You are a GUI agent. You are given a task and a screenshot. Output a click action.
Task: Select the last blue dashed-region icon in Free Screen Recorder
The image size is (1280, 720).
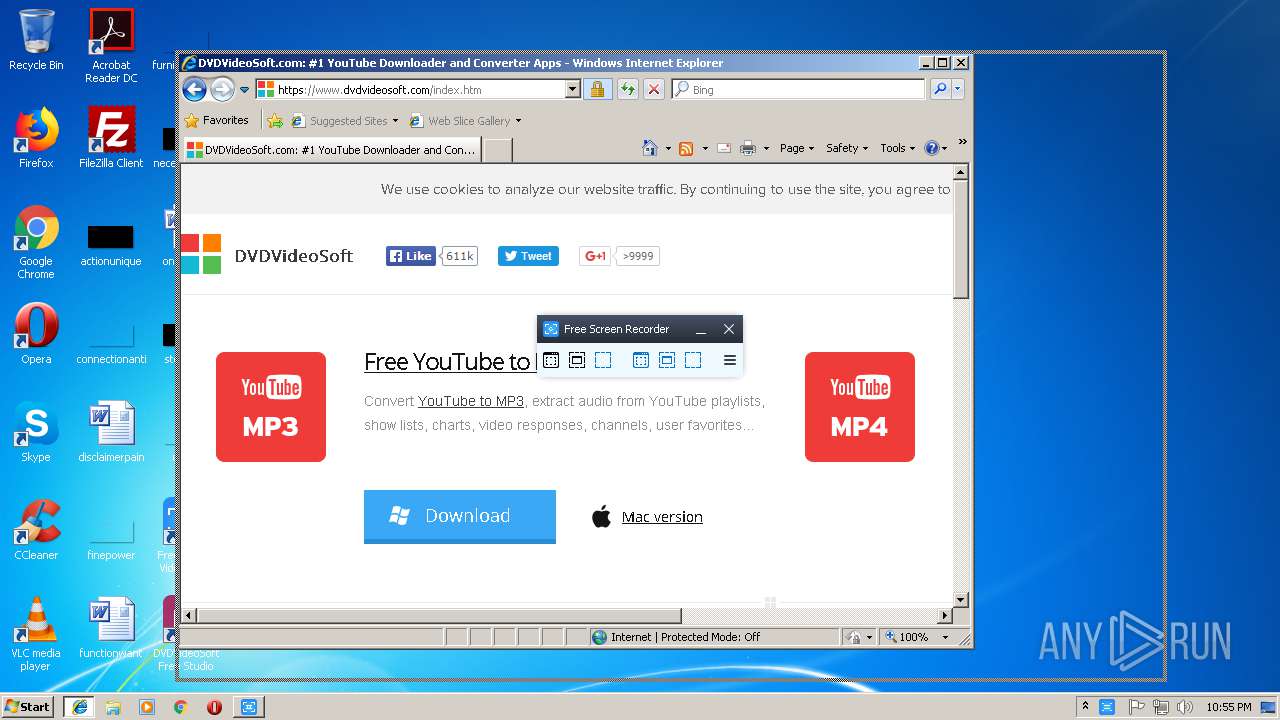click(x=693, y=360)
